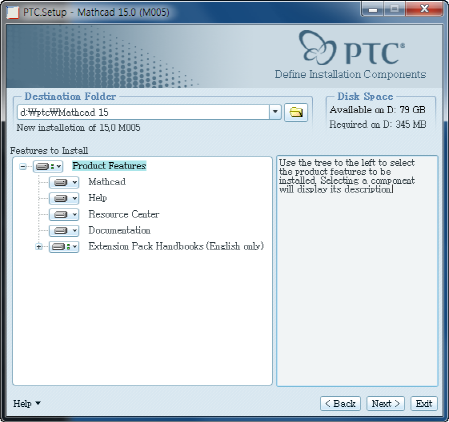Viewport: 449px width, 422px height.
Task: Open the Help menu at bottom left
Action: click(27, 403)
